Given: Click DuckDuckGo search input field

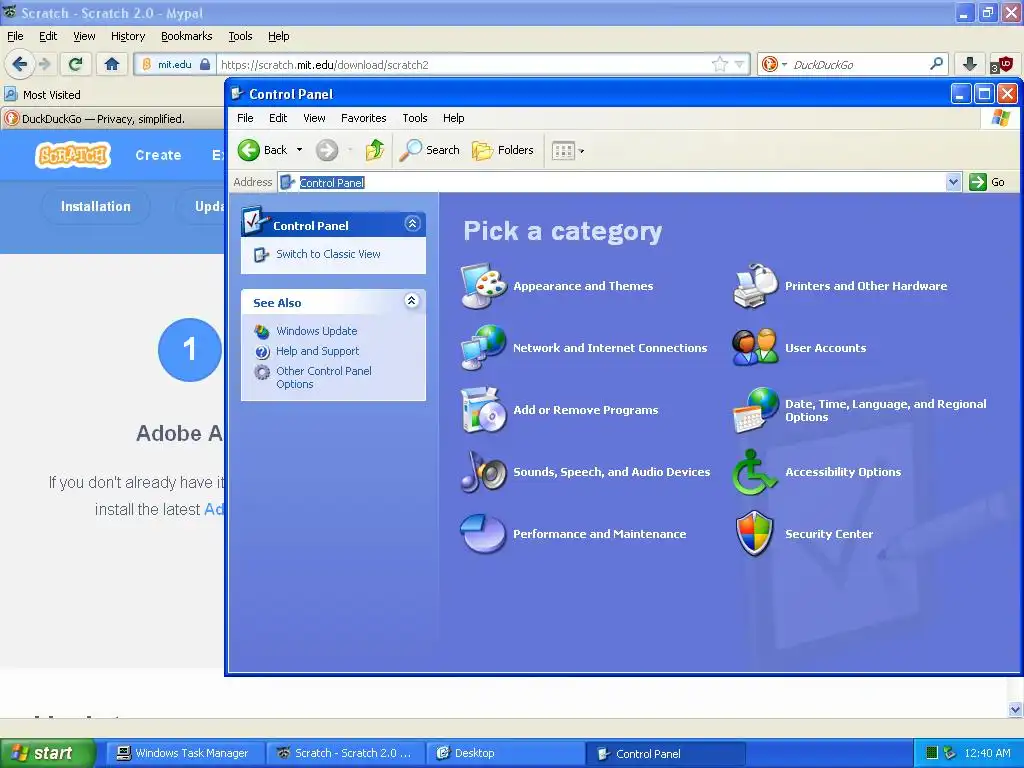Looking at the screenshot, I should [x=859, y=64].
